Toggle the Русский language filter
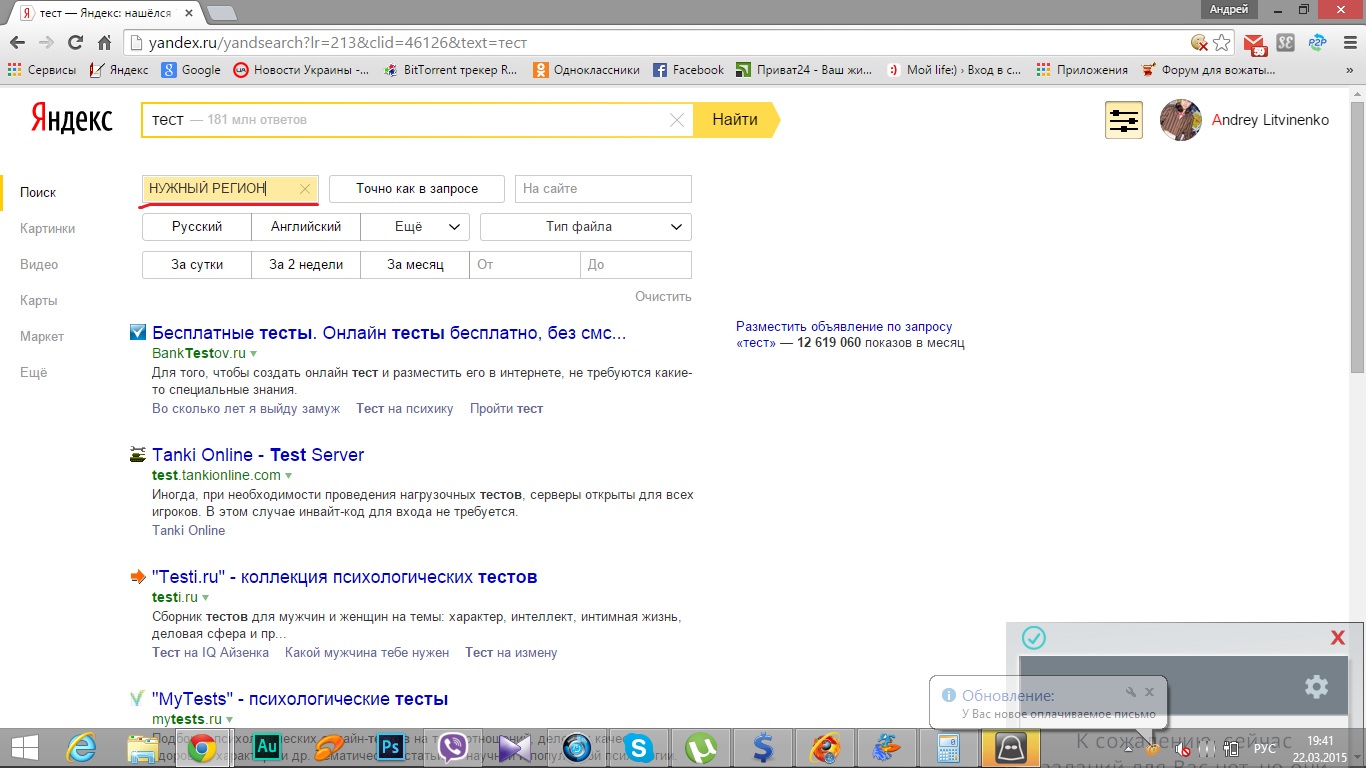The height and width of the screenshot is (768, 1366). coord(197,227)
